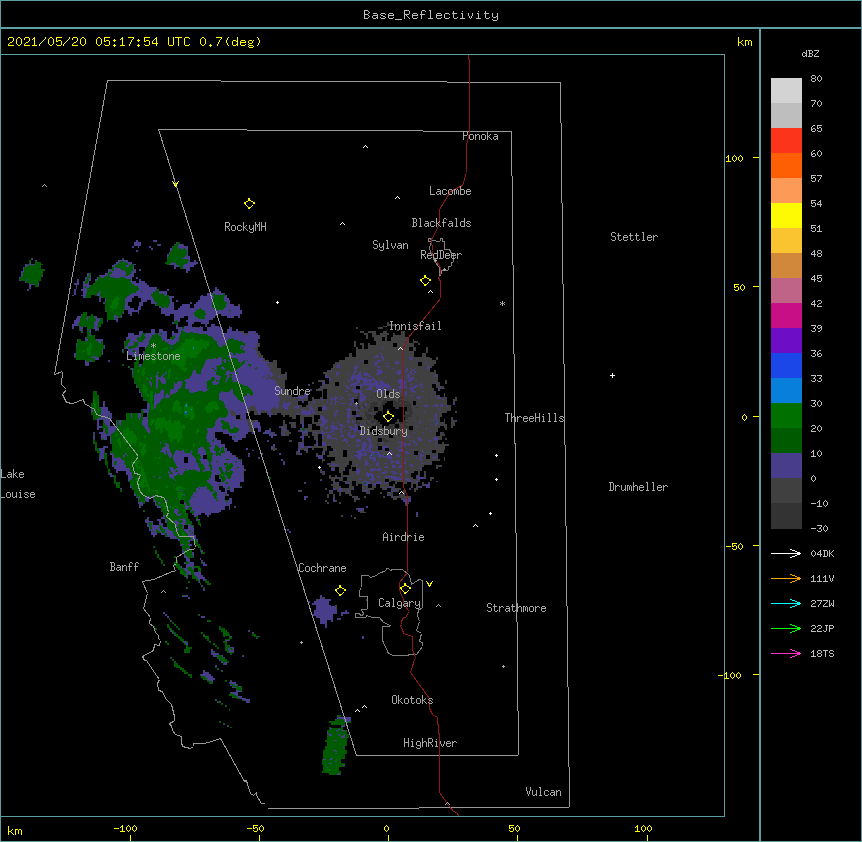Click the Limestone label
Image resolution: width=862 pixels, height=842 pixels.
[153, 356]
